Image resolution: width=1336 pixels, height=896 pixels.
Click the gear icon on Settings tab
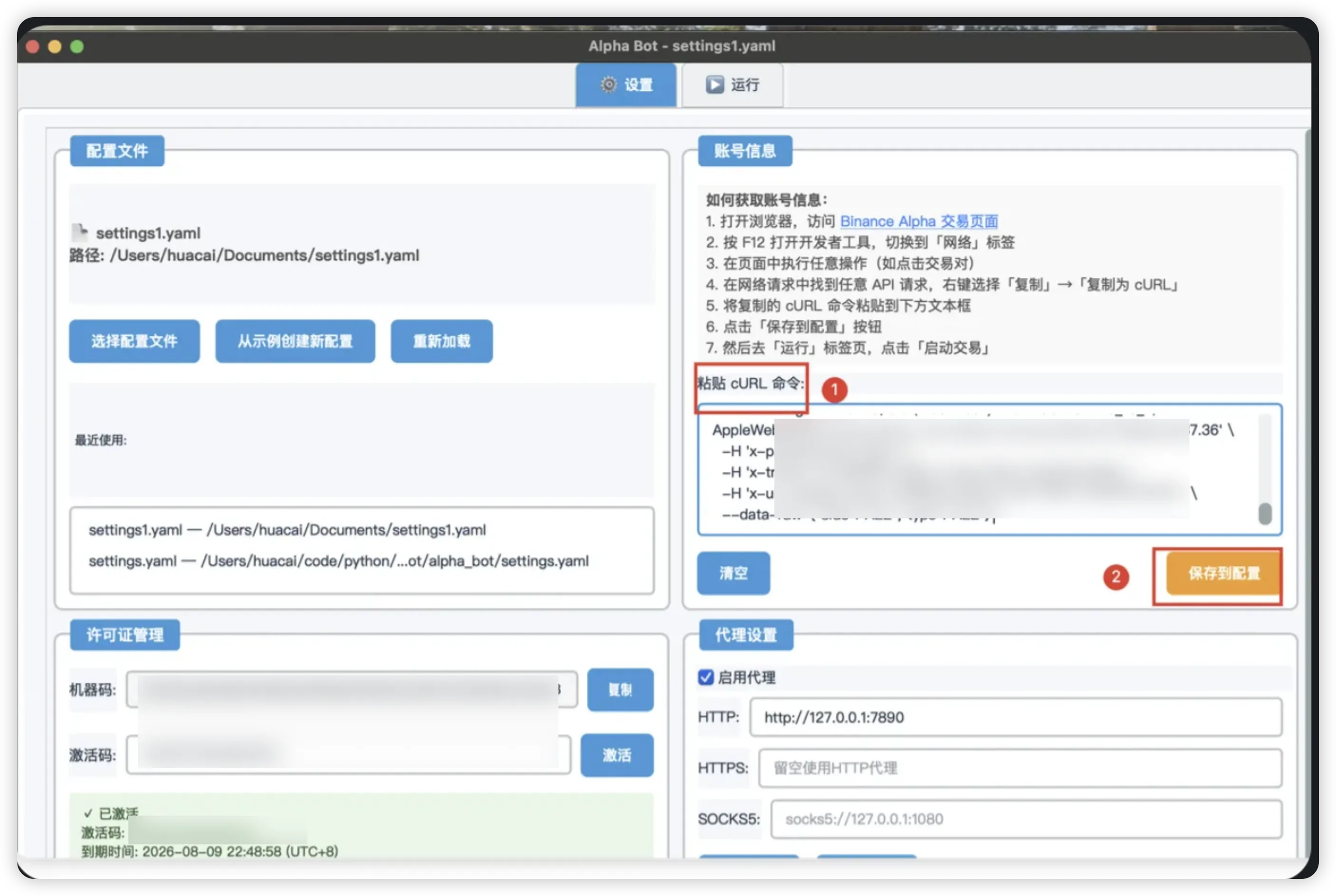[x=608, y=85]
